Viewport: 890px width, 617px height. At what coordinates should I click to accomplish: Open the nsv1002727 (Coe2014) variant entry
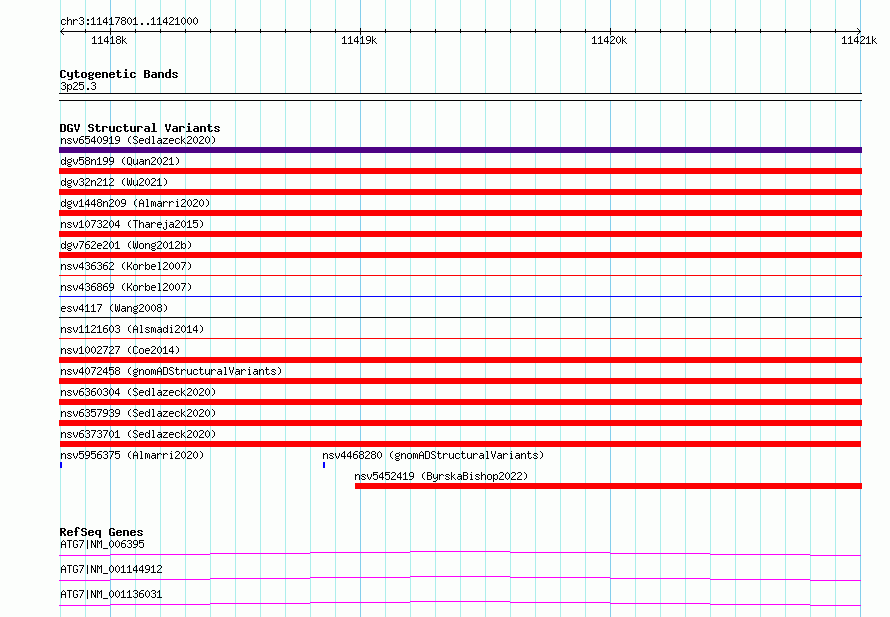click(120, 350)
